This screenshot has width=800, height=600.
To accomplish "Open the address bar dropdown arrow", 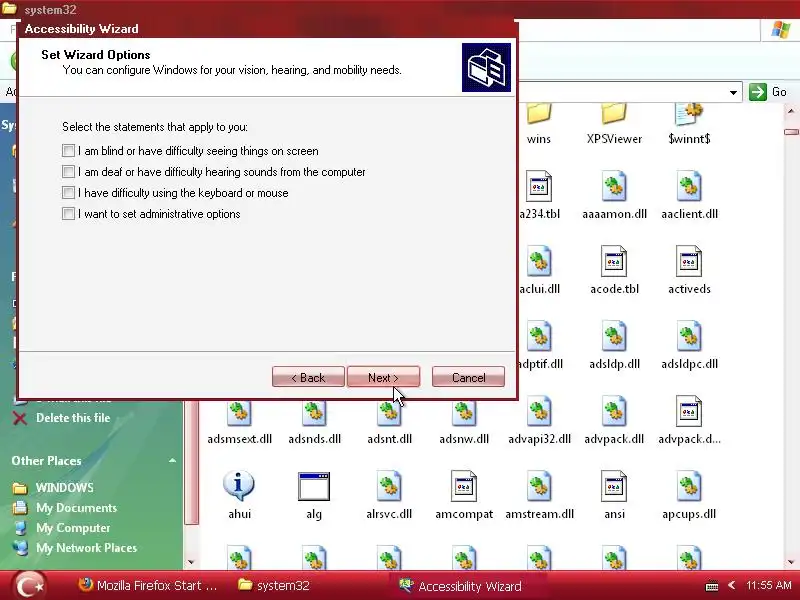I will (733, 92).
